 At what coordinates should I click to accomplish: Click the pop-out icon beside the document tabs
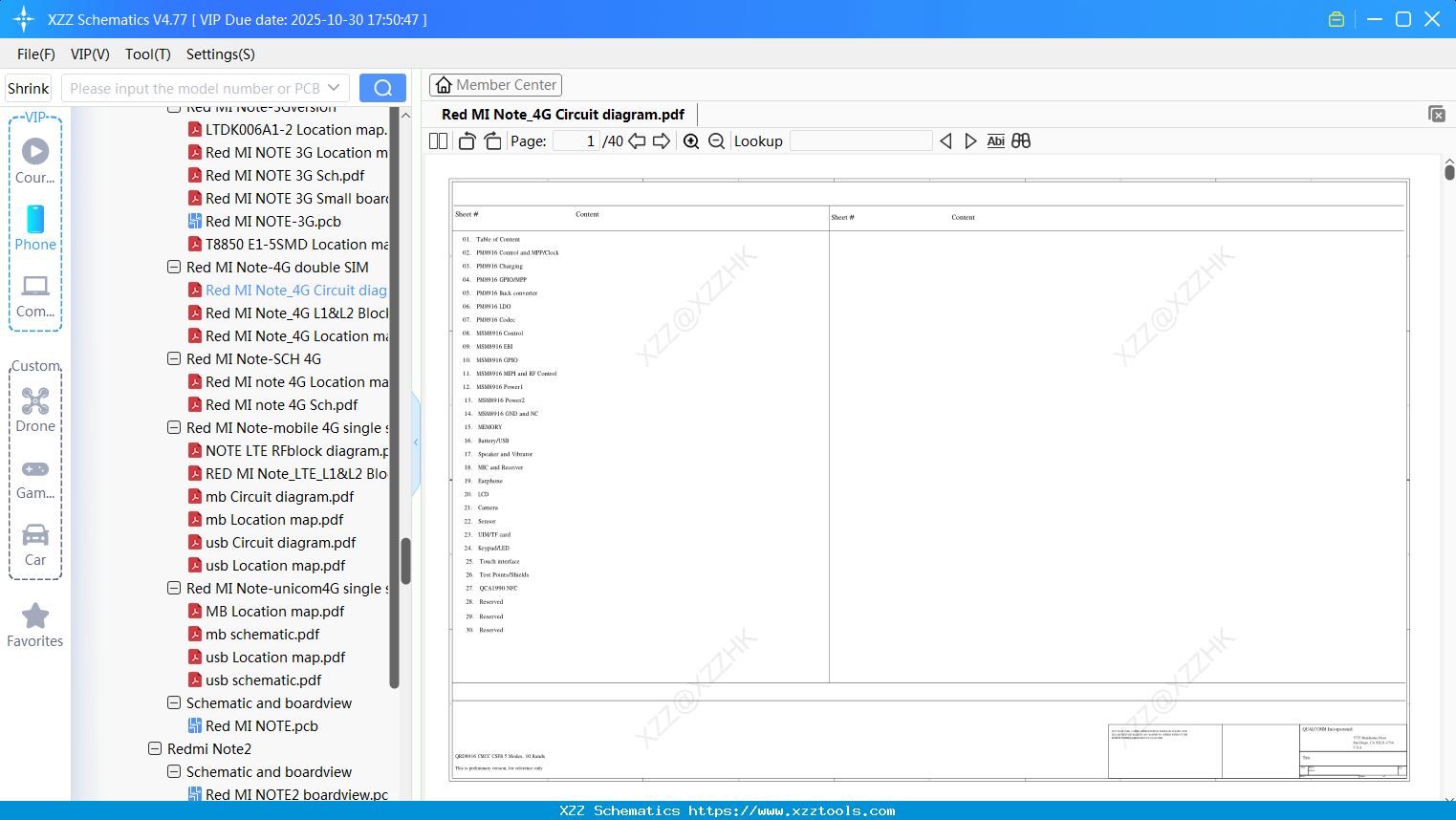(x=1437, y=114)
